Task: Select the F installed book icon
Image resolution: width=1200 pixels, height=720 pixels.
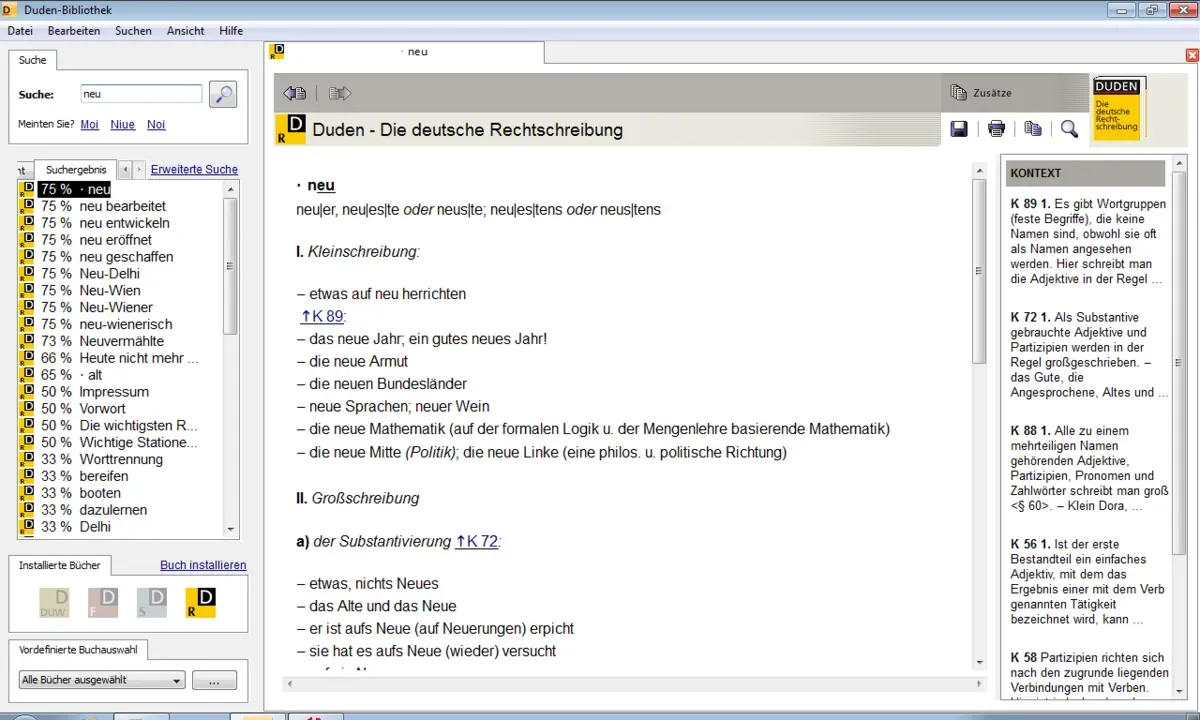Action: tap(103, 602)
